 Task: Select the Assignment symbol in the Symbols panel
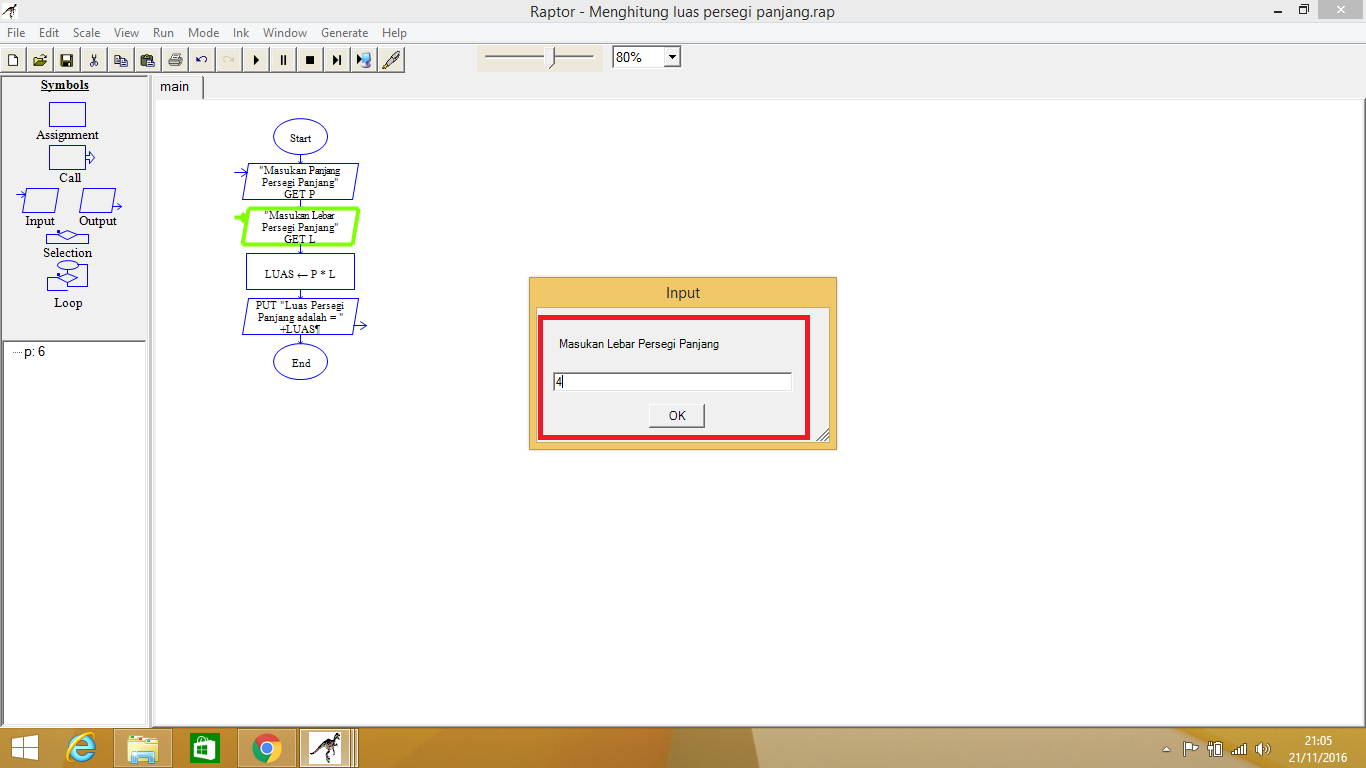click(66, 113)
